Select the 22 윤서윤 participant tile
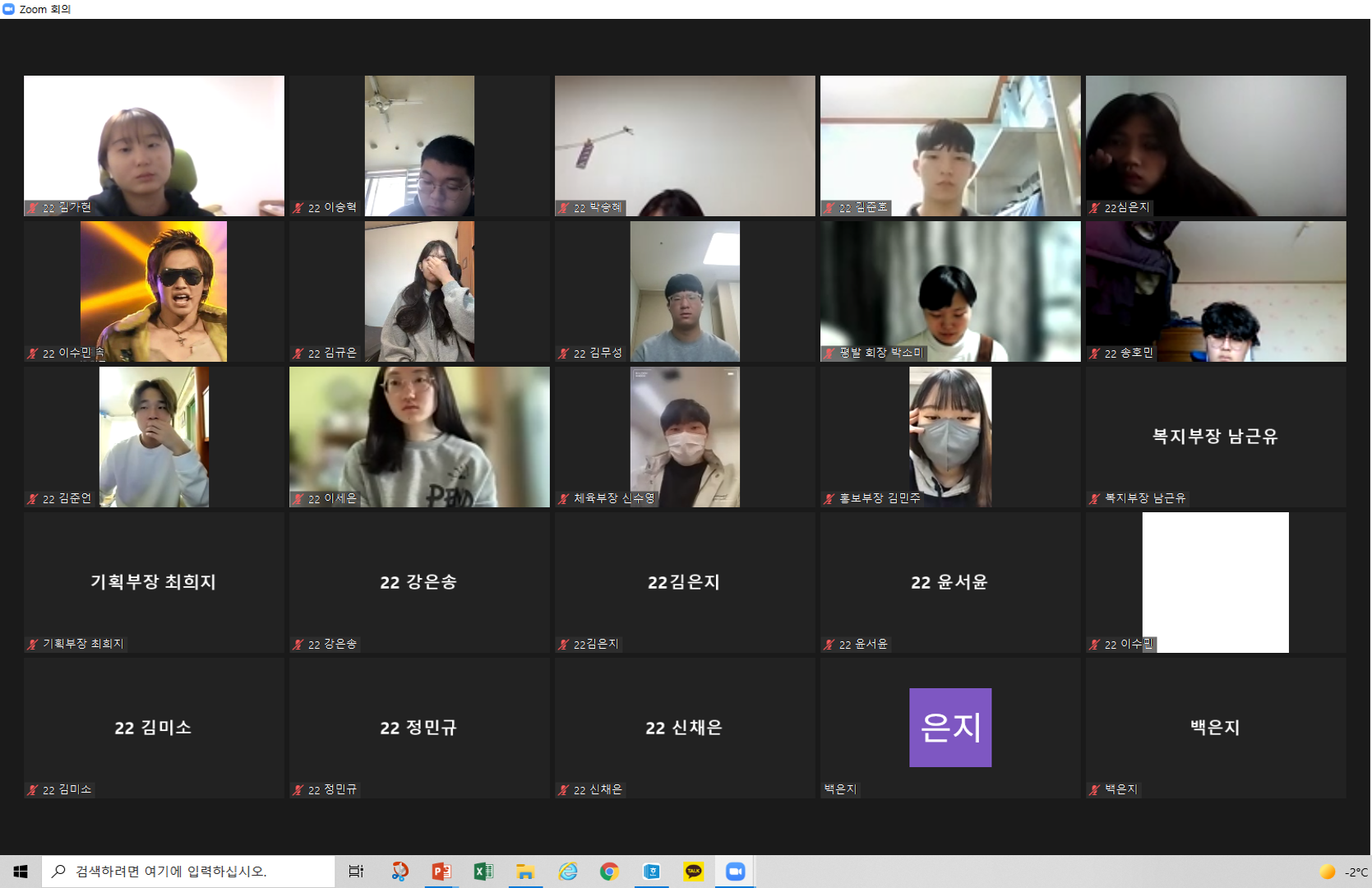This screenshot has height=888, width=1372. click(x=949, y=582)
